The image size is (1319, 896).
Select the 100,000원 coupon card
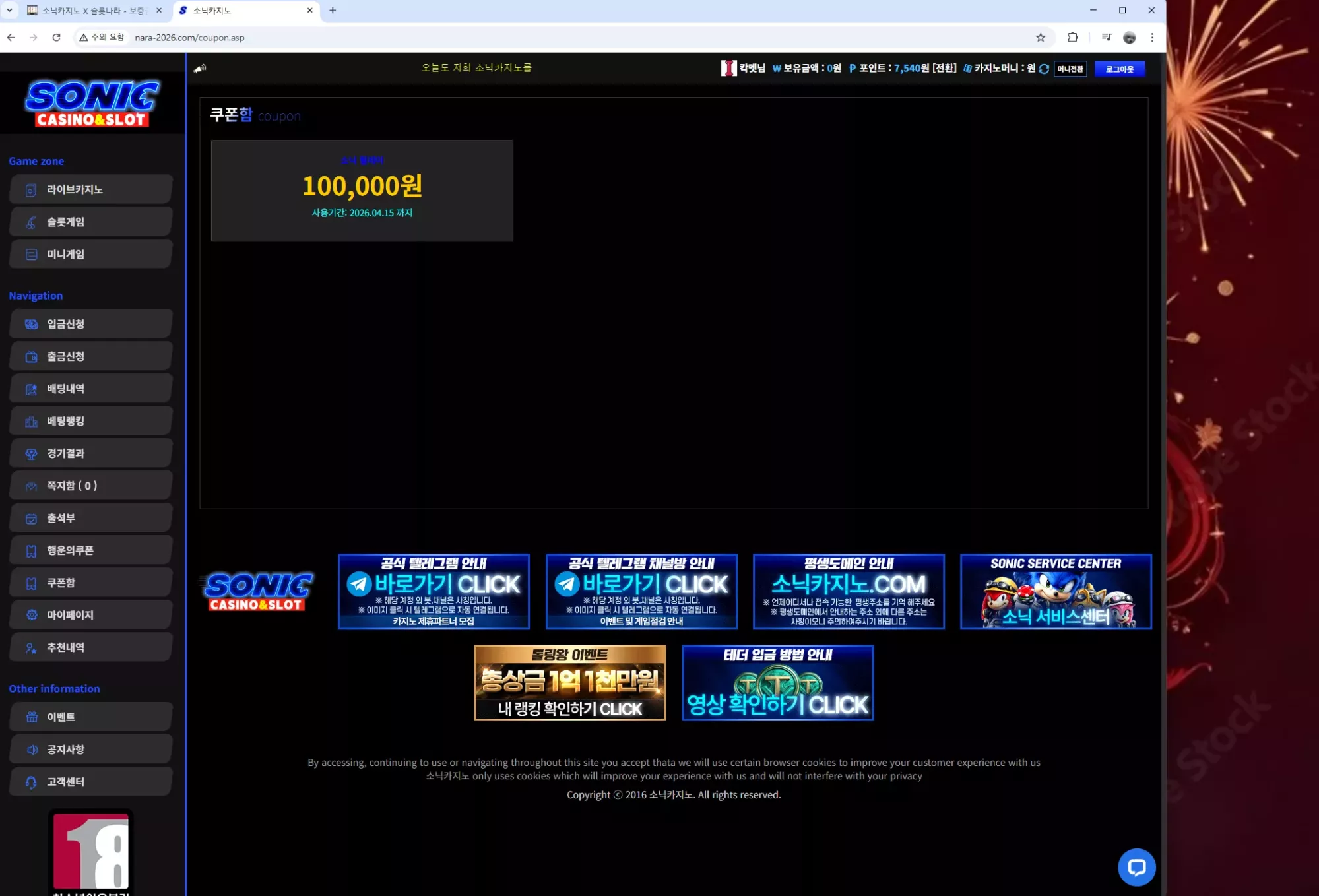tap(362, 191)
